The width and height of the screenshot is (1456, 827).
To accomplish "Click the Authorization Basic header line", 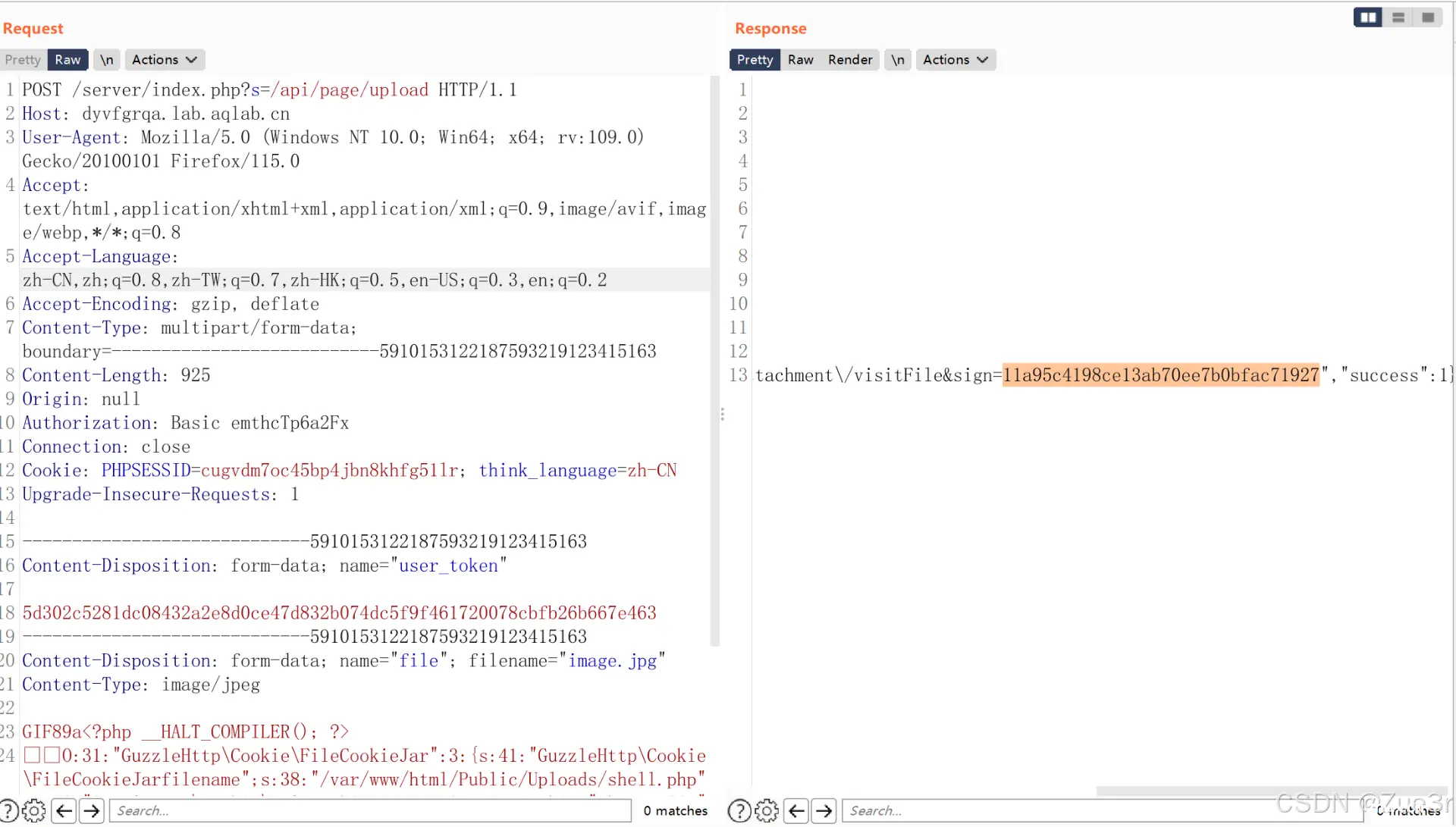I will (186, 423).
